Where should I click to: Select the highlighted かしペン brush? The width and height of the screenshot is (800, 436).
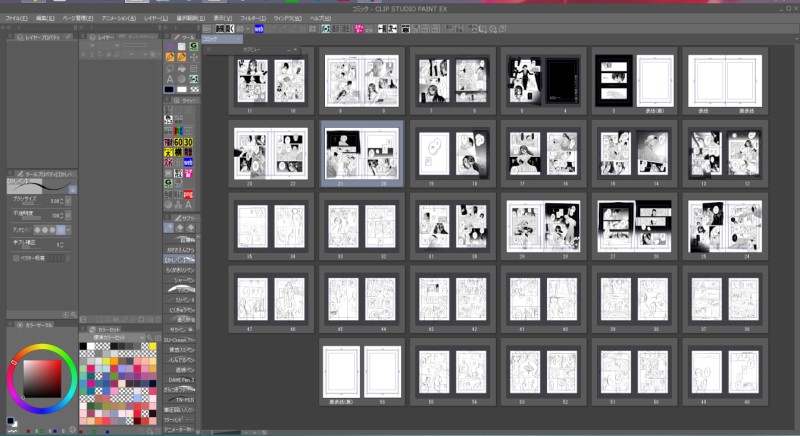click(x=179, y=260)
